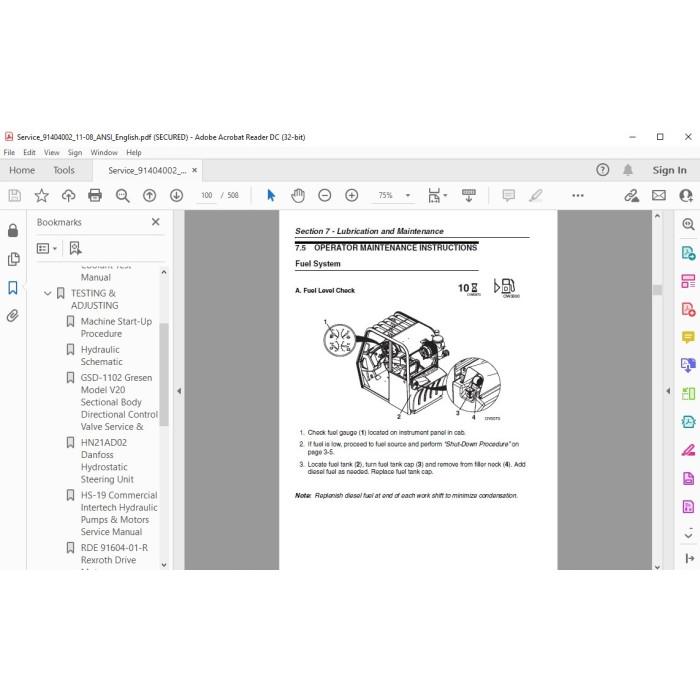Open more tools ellipsis menu
700x700 pixels.
pos(578,196)
